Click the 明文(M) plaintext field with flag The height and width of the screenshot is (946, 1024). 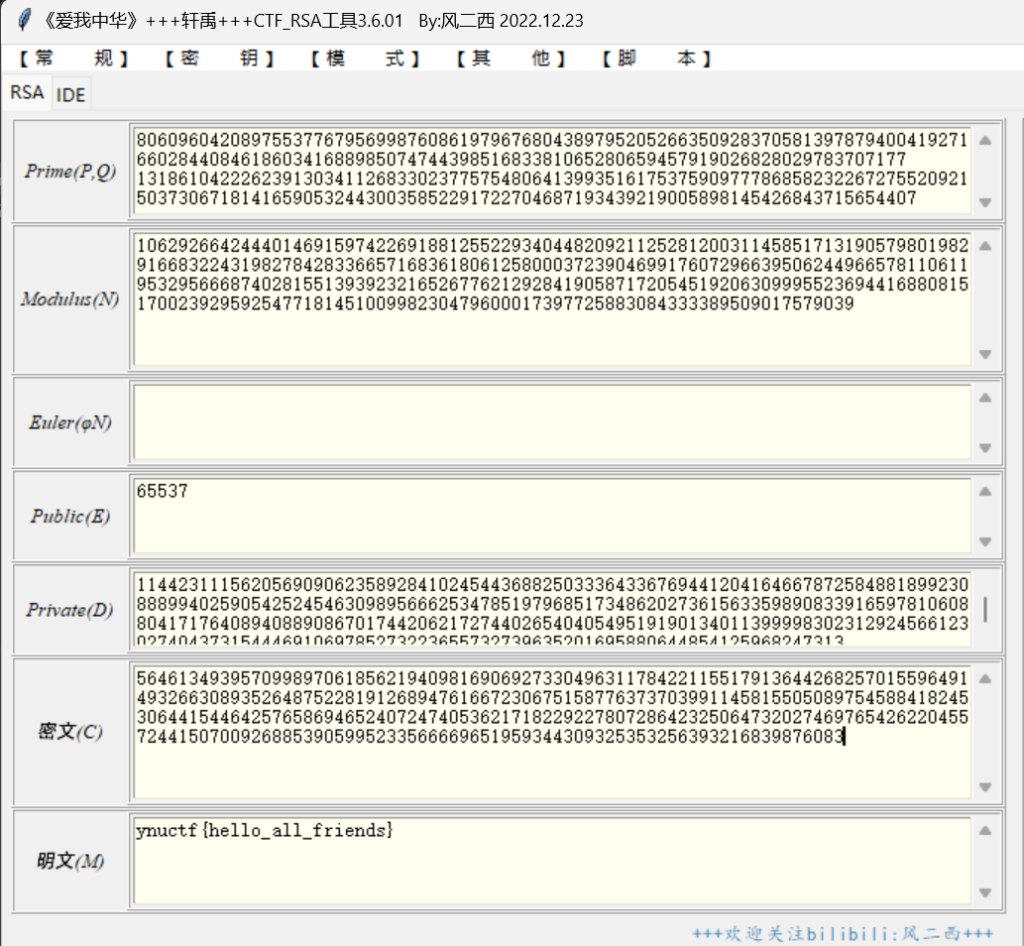point(550,860)
